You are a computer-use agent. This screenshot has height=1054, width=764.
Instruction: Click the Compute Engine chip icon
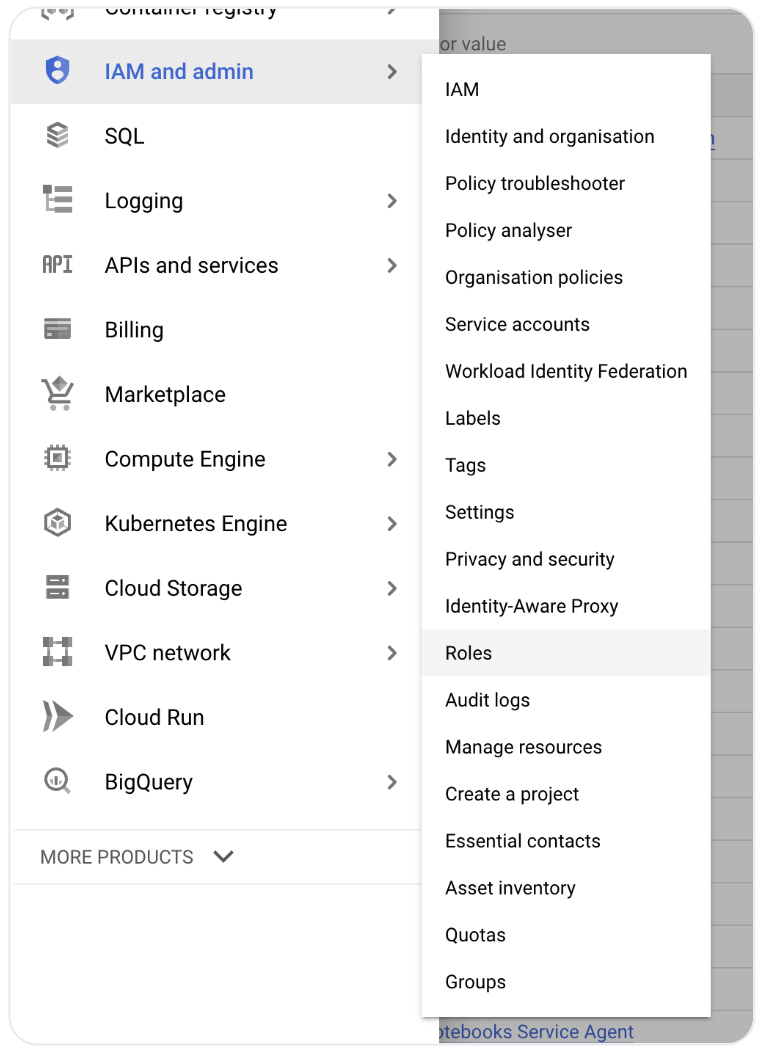[x=57, y=458]
